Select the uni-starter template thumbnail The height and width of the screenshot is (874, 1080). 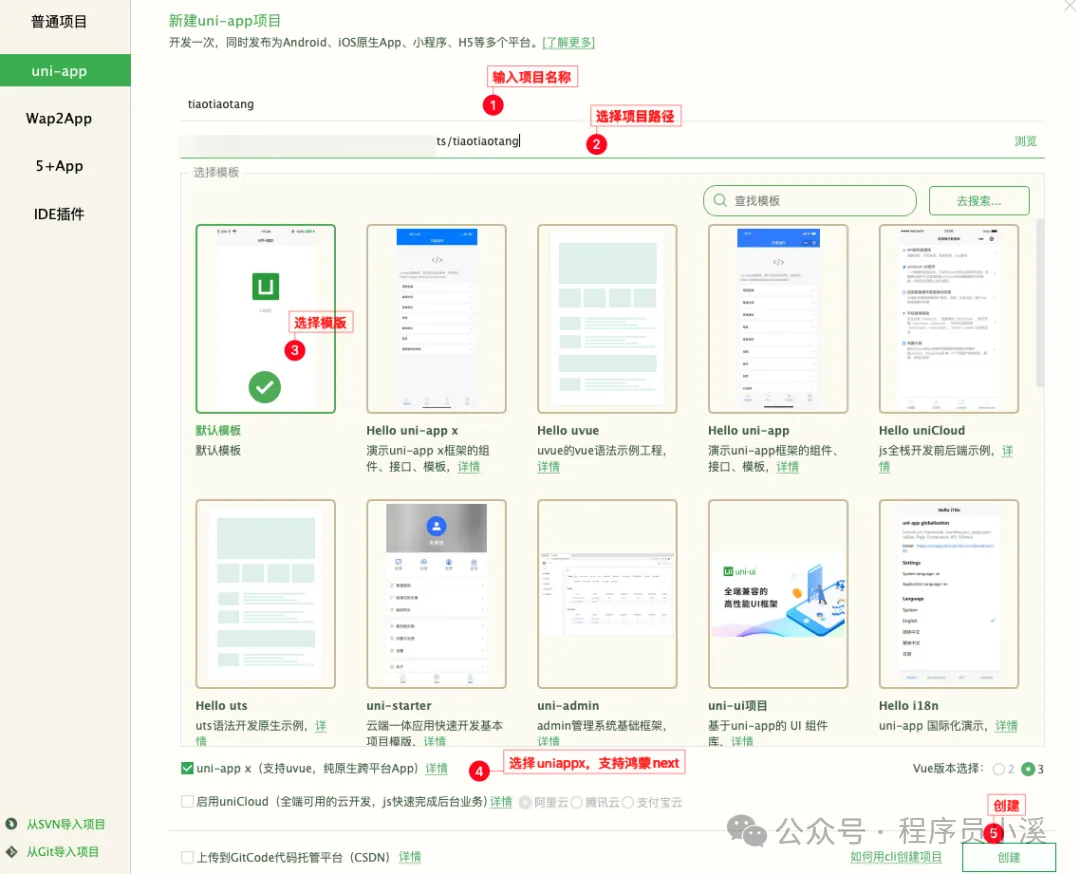coord(436,592)
